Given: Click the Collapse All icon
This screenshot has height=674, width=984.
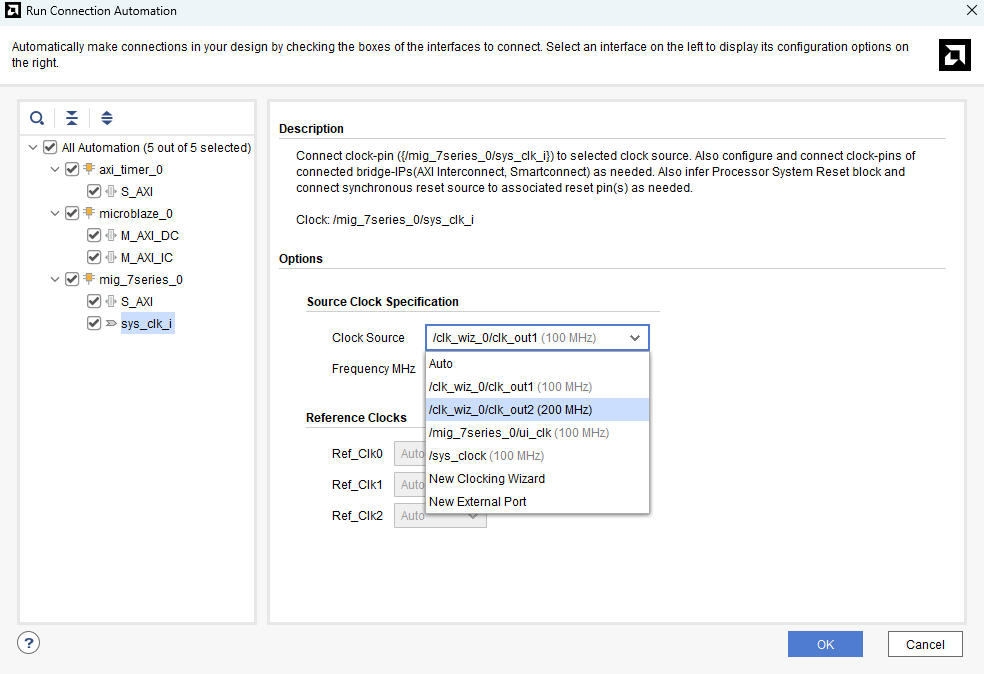Looking at the screenshot, I should (x=72, y=118).
